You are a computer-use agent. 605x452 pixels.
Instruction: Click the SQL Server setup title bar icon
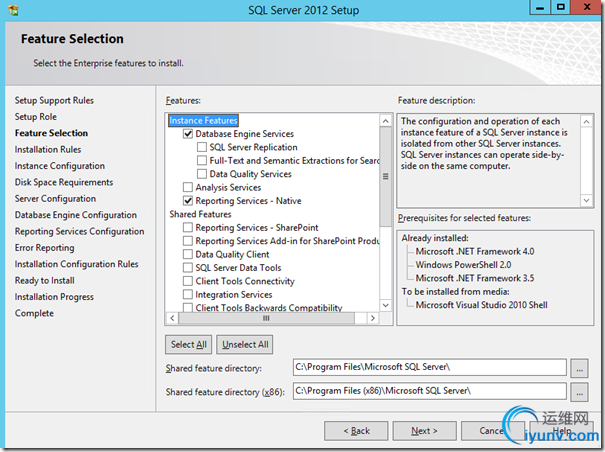(13, 10)
